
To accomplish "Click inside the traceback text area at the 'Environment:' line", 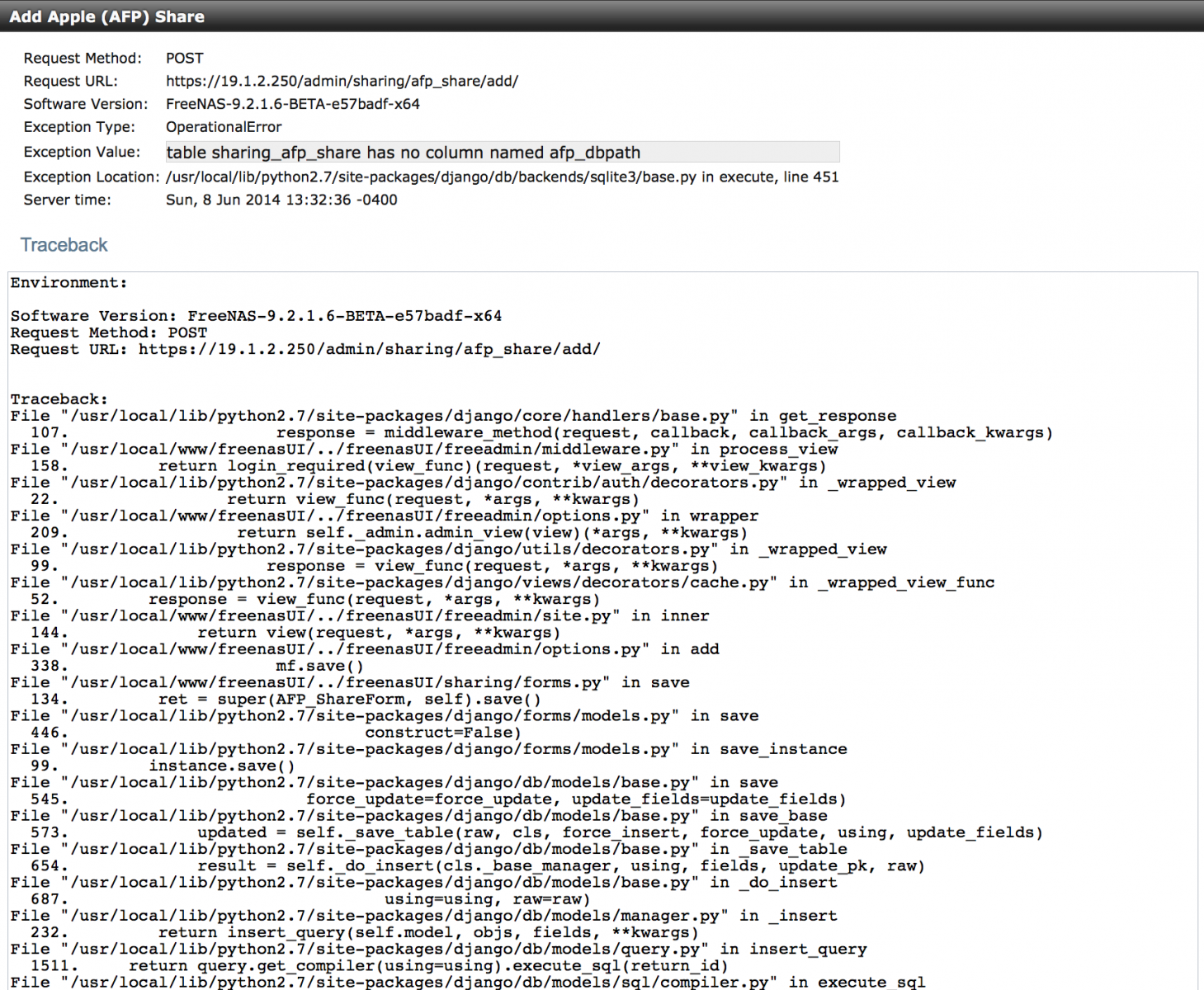I will tap(68, 283).
